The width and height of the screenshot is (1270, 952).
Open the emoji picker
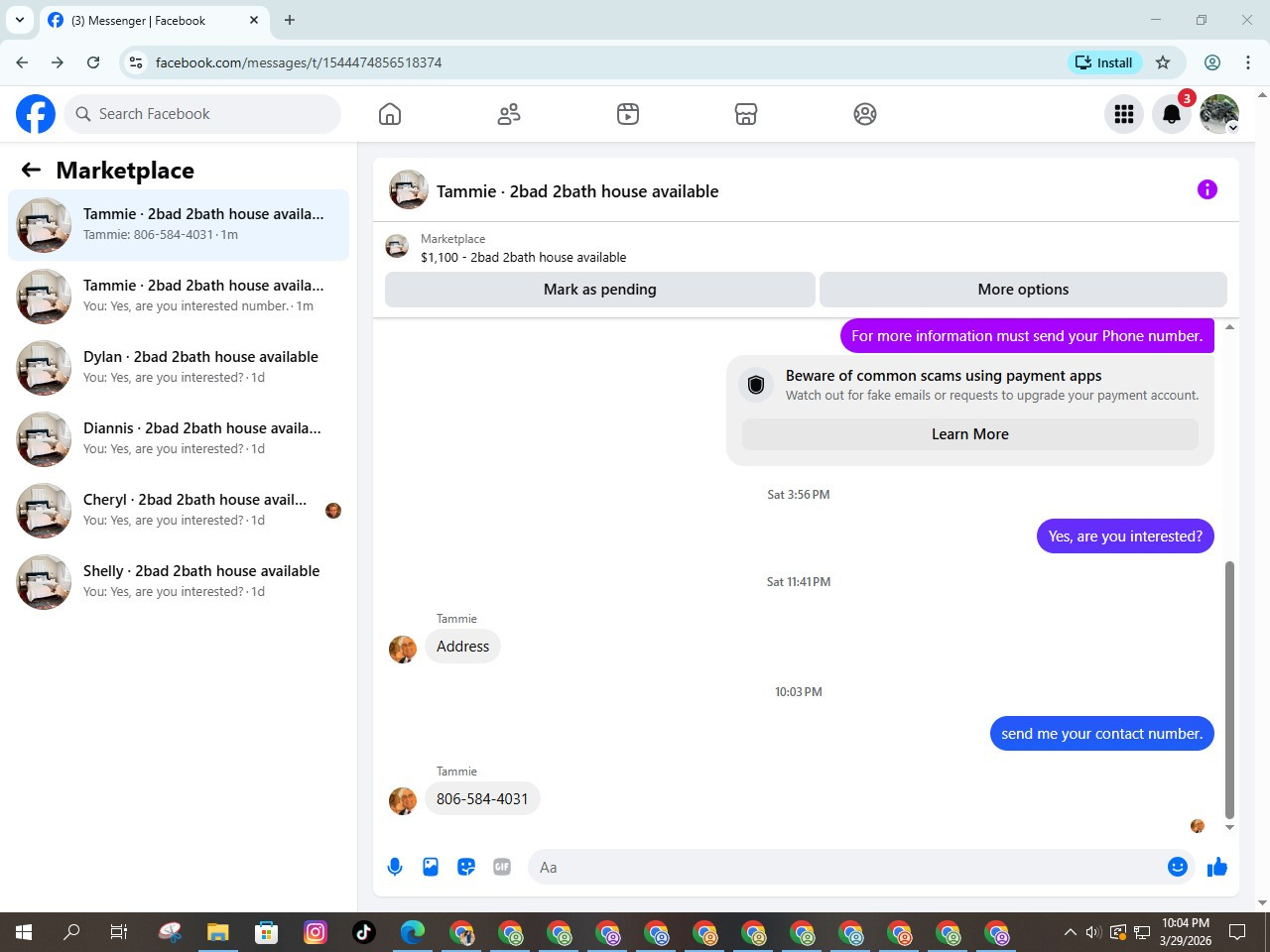click(x=1178, y=867)
